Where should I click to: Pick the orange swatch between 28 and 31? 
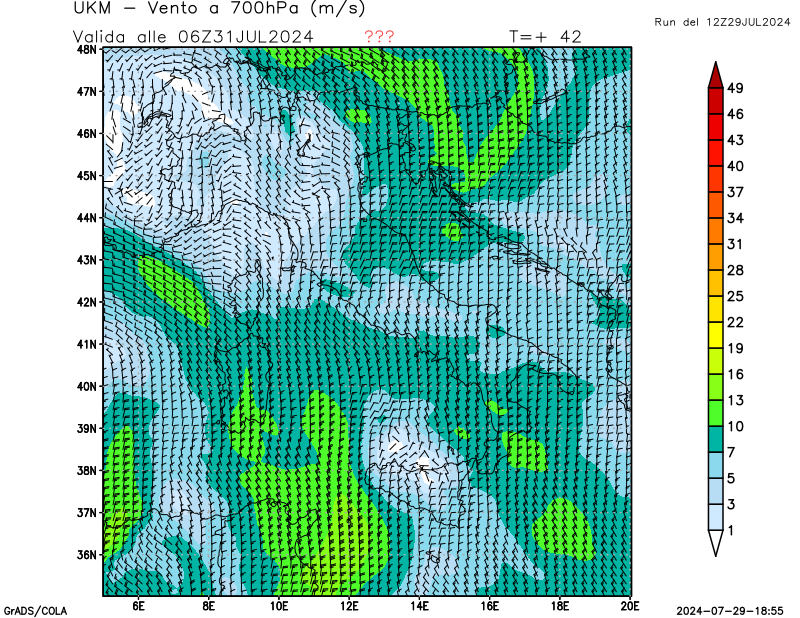tap(716, 256)
